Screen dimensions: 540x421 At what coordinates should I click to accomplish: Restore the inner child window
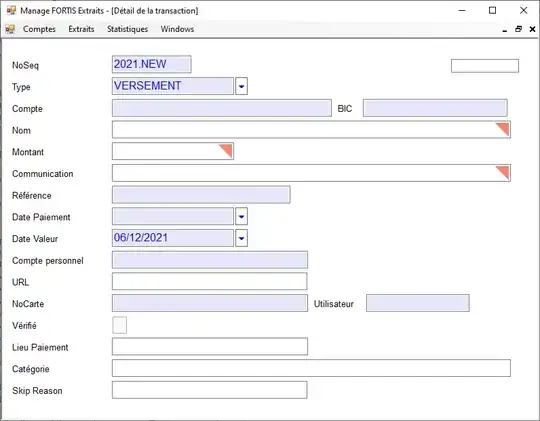tap(519, 29)
